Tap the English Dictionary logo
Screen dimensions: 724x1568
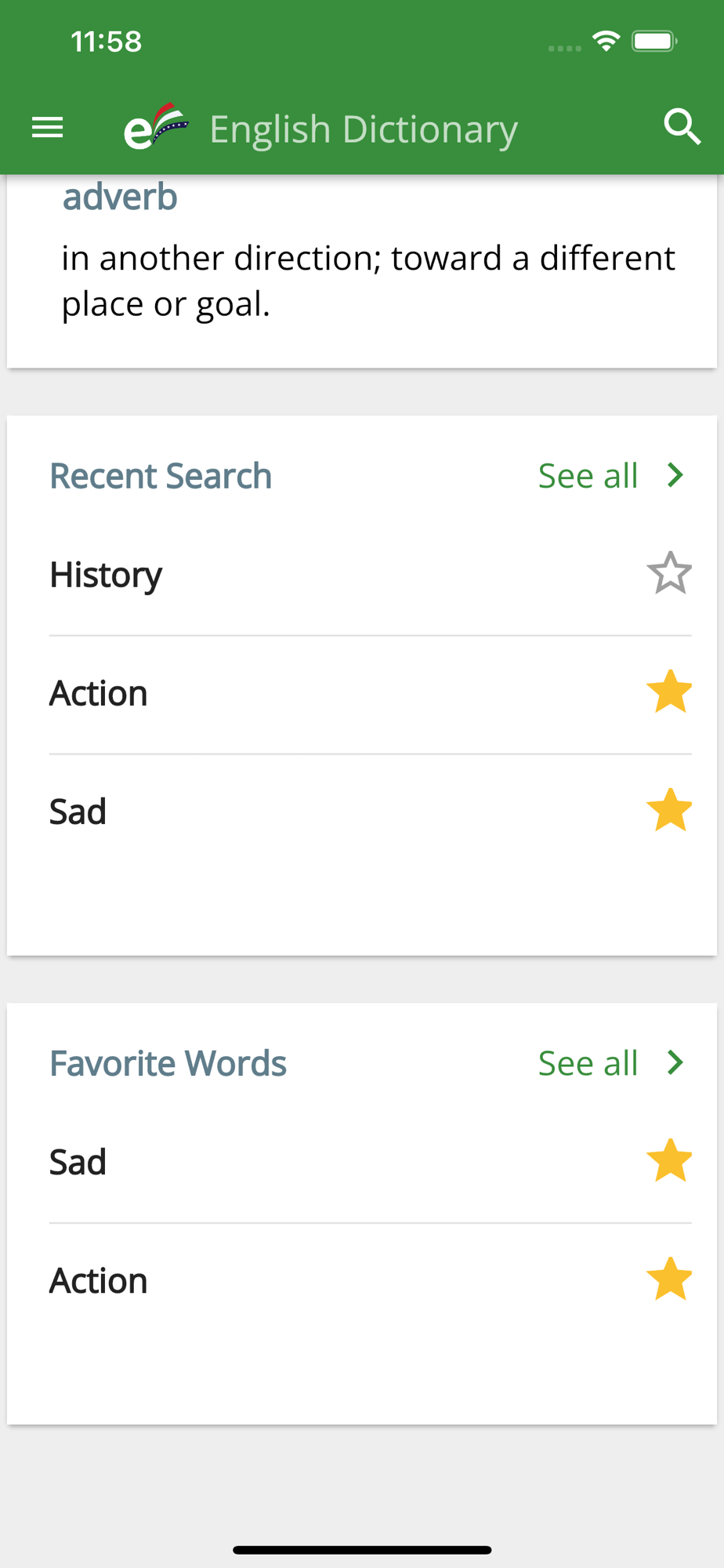[x=156, y=126]
